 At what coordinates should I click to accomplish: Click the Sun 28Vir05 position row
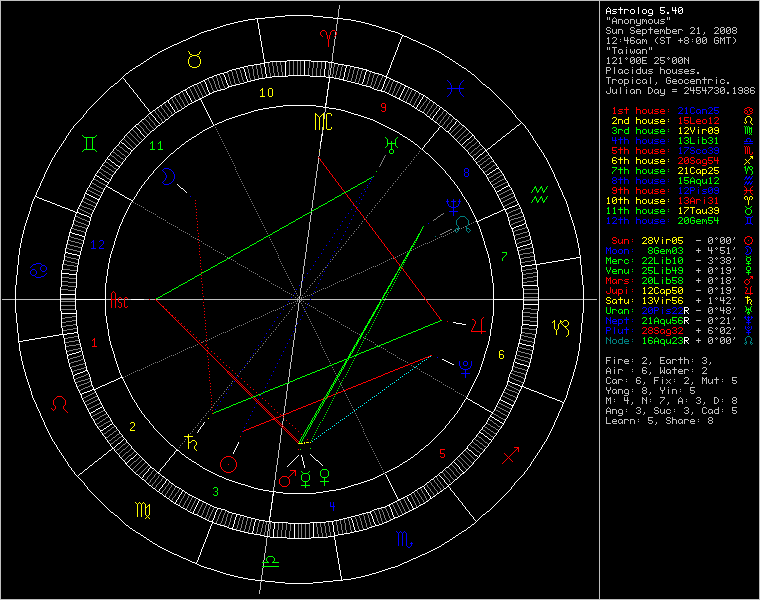pos(682,240)
